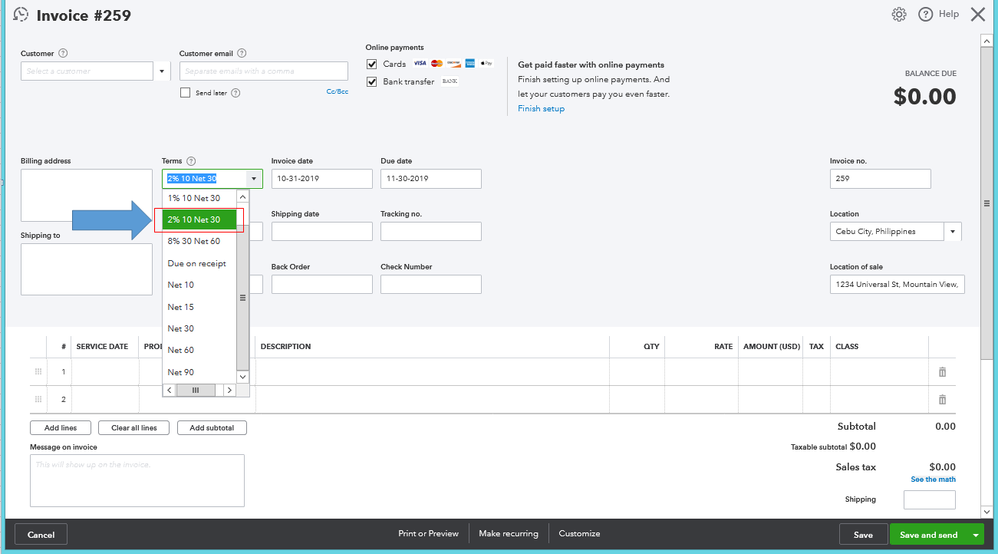Open the Finish setup link

point(541,109)
